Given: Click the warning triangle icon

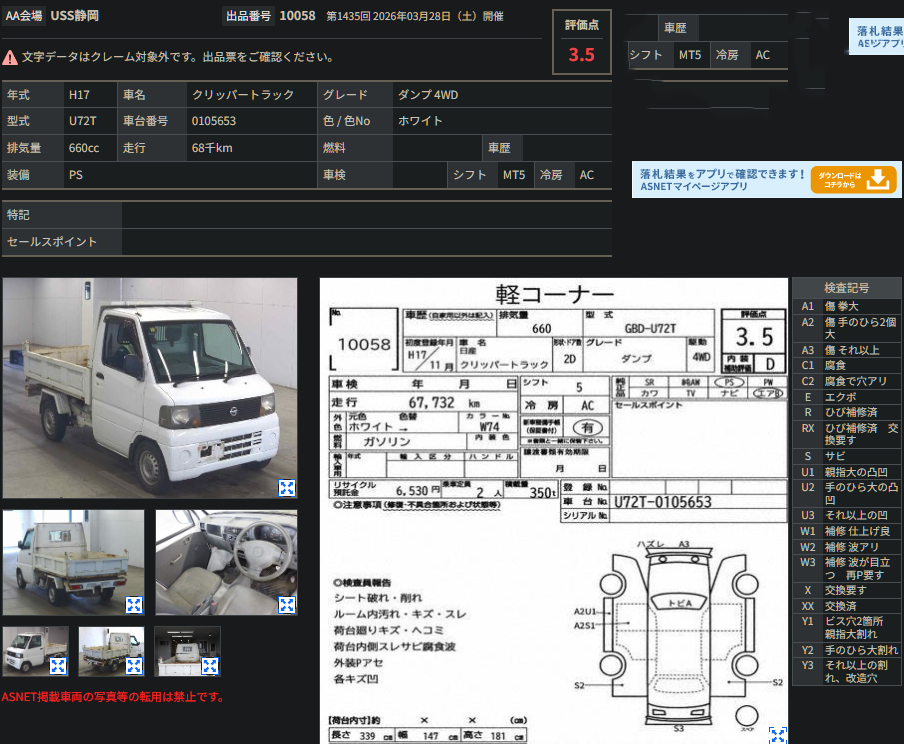Looking at the screenshot, I should tap(10, 57).
